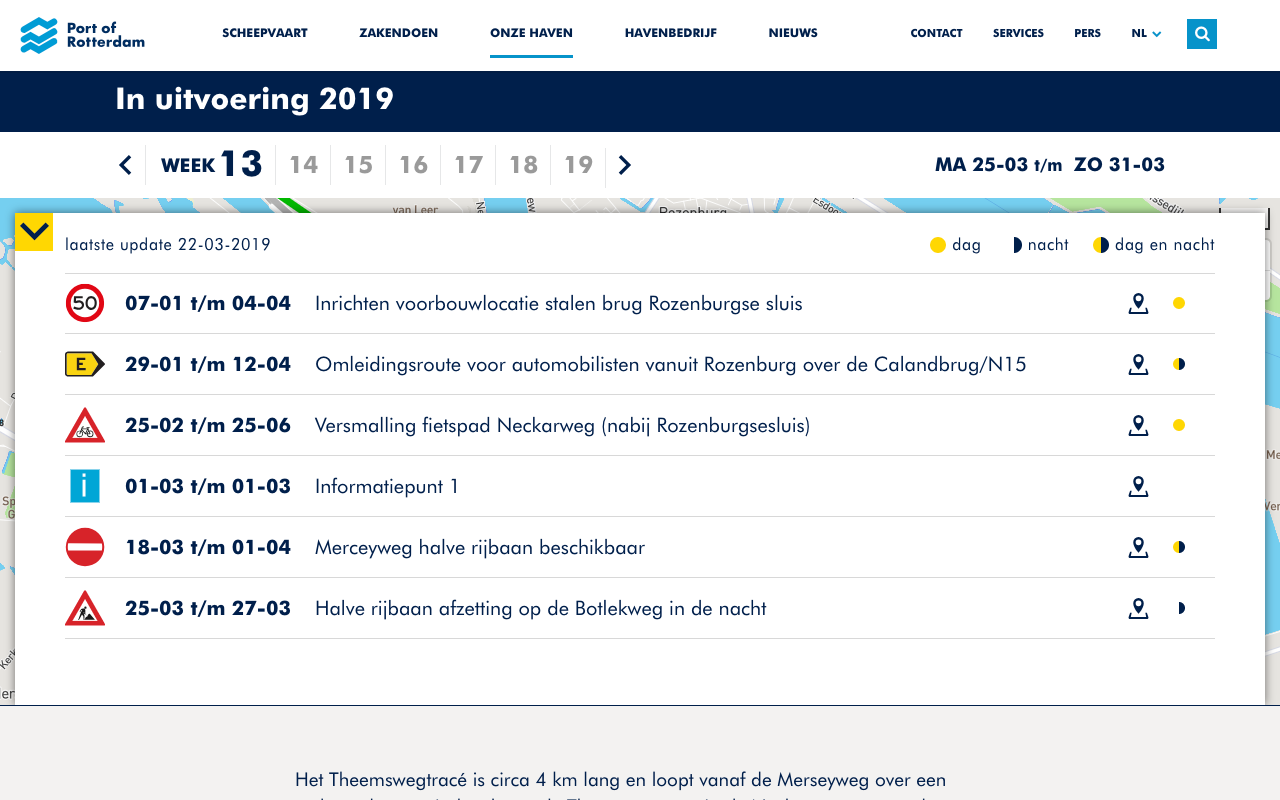The height and width of the screenshot is (800, 1280).
Task: Show Neckarweg fietspad location pin
Action: (1138, 425)
